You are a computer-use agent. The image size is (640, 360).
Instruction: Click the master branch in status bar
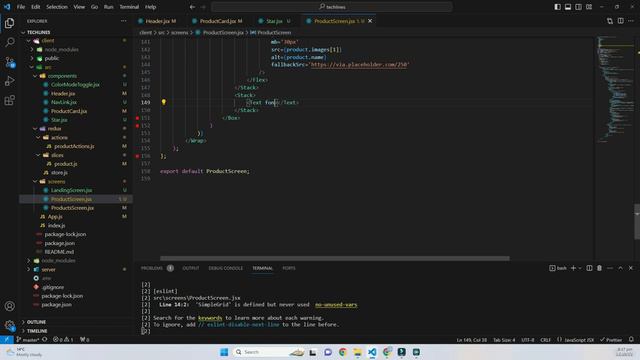coord(27,340)
